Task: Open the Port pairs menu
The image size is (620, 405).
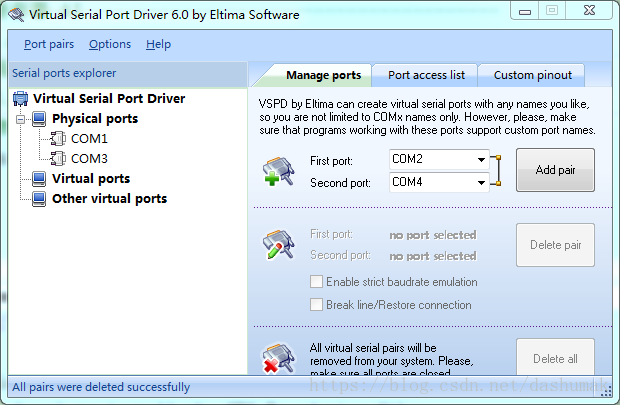Action: 49,44
